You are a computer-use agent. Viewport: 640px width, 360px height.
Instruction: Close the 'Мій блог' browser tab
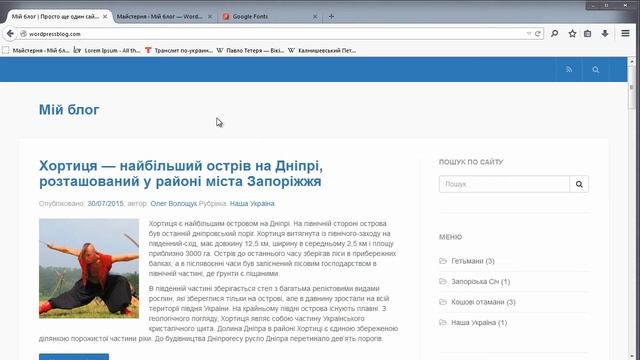click(x=105, y=16)
